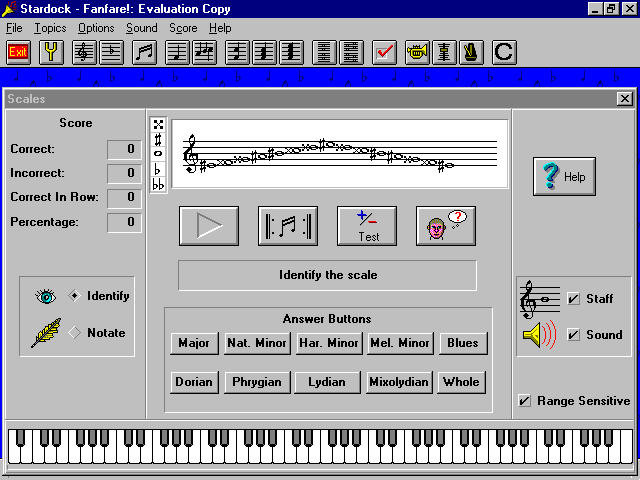This screenshot has width=640, height=480.
Task: Click the face with question mark button
Action: pos(446,226)
